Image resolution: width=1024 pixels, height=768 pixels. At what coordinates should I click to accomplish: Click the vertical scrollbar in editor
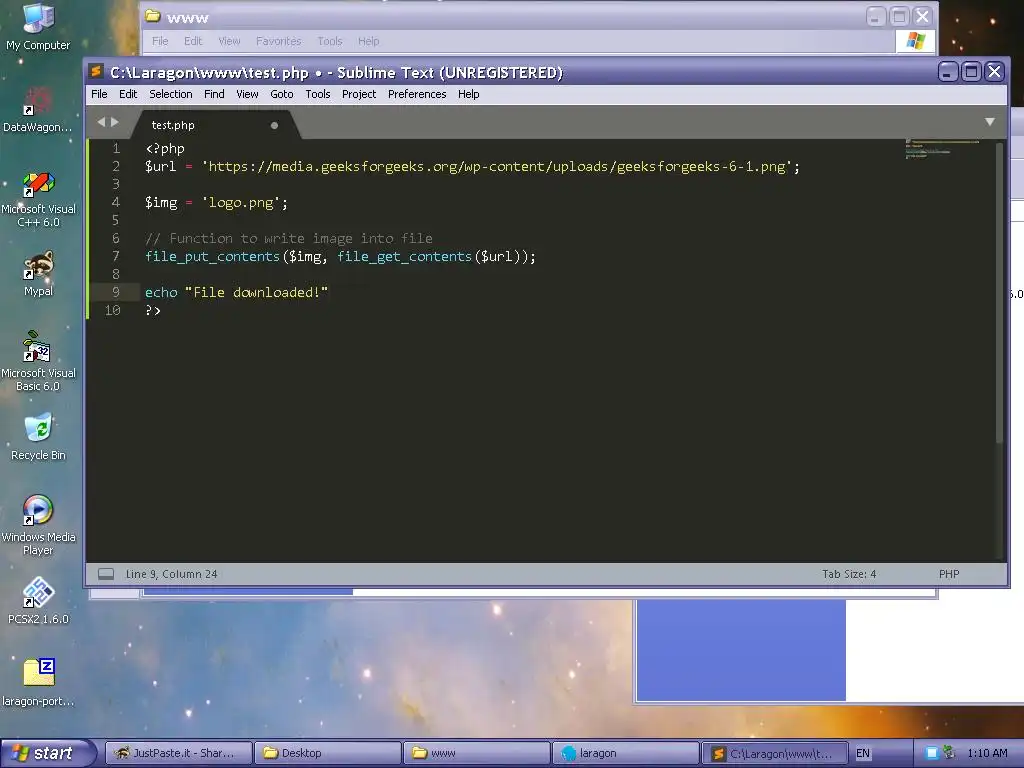[x=999, y=292]
